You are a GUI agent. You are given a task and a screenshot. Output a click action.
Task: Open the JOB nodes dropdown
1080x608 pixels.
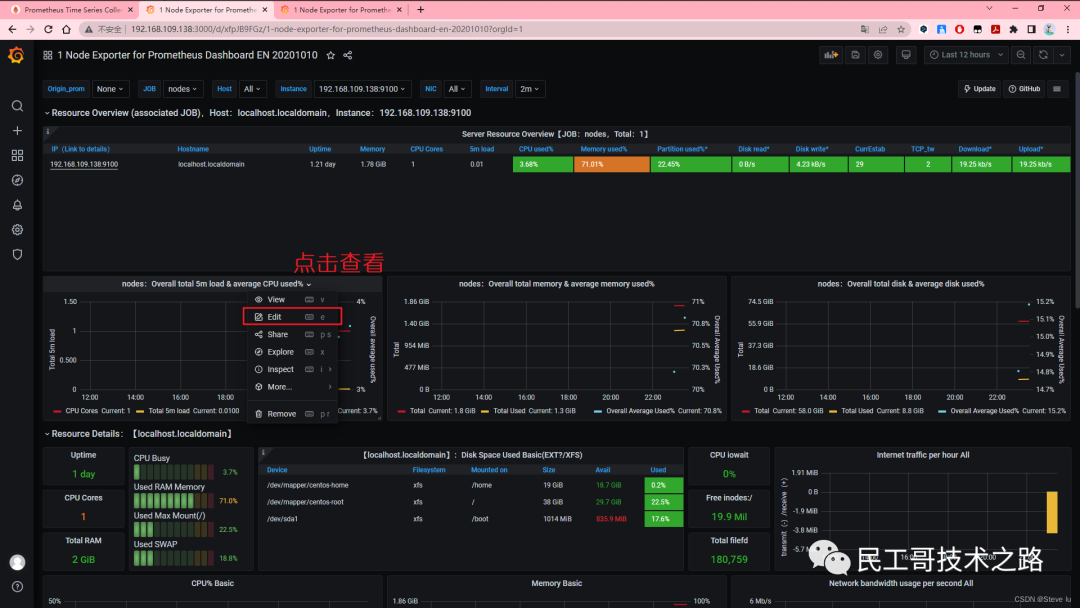tap(182, 89)
